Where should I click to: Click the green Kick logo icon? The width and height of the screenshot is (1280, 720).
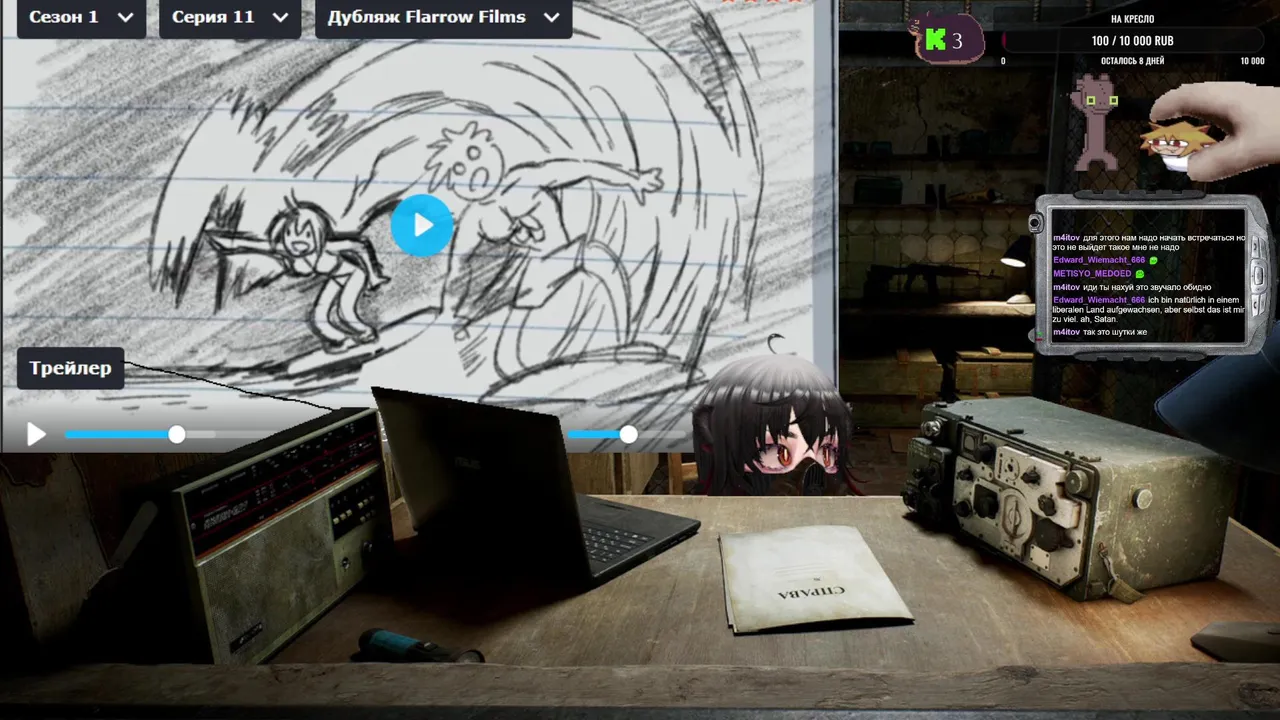tap(936, 40)
